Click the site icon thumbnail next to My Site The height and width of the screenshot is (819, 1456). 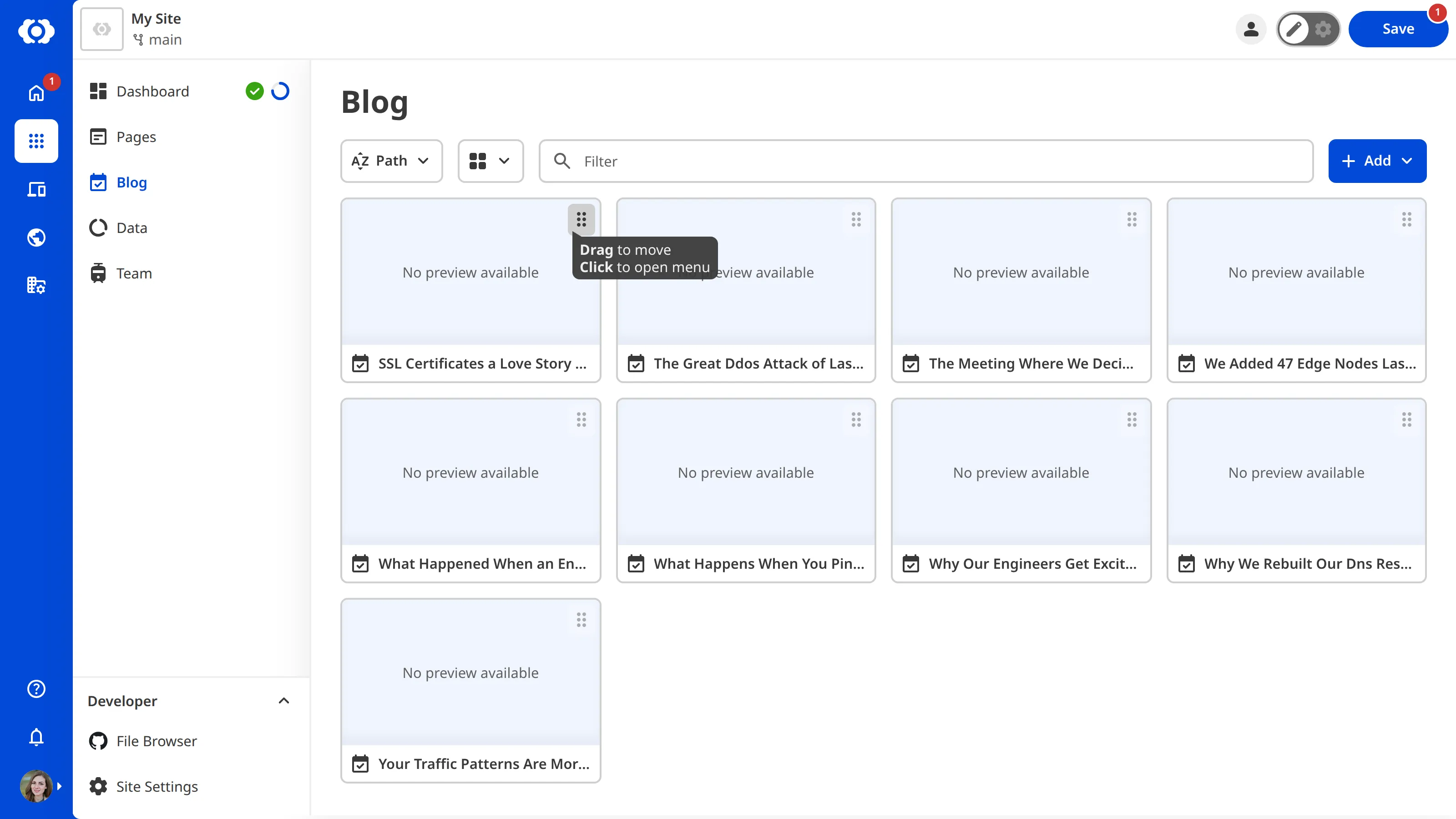pyautogui.click(x=102, y=30)
